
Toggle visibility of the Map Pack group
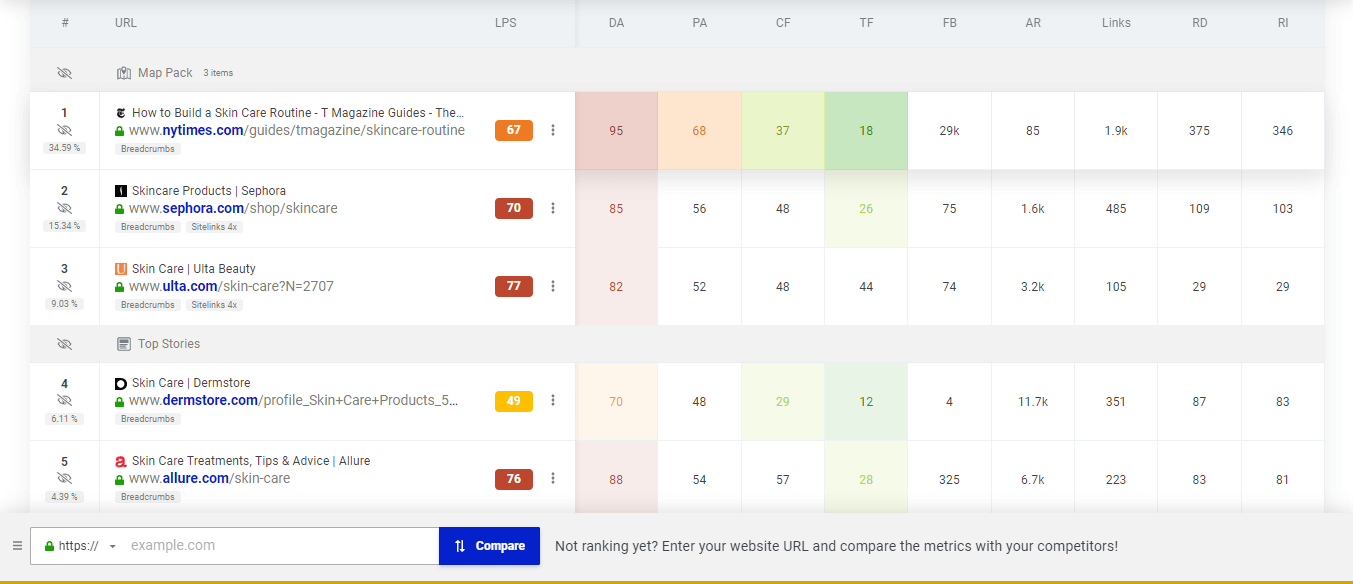(x=65, y=73)
